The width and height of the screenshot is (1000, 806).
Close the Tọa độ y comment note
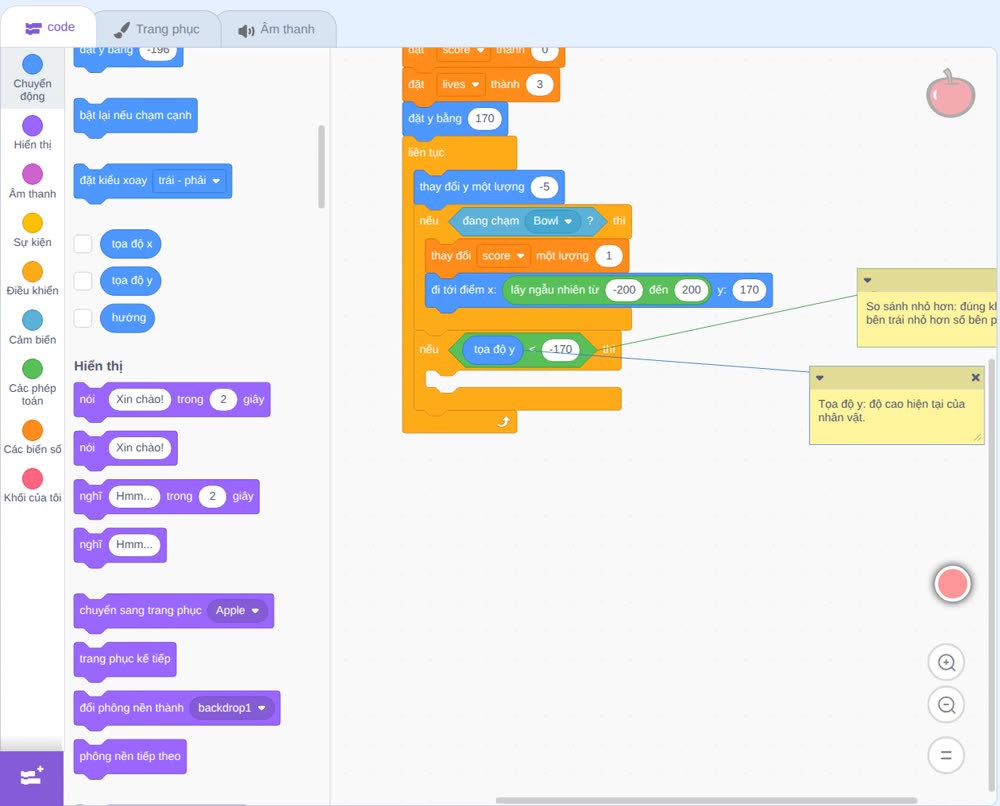tap(975, 377)
